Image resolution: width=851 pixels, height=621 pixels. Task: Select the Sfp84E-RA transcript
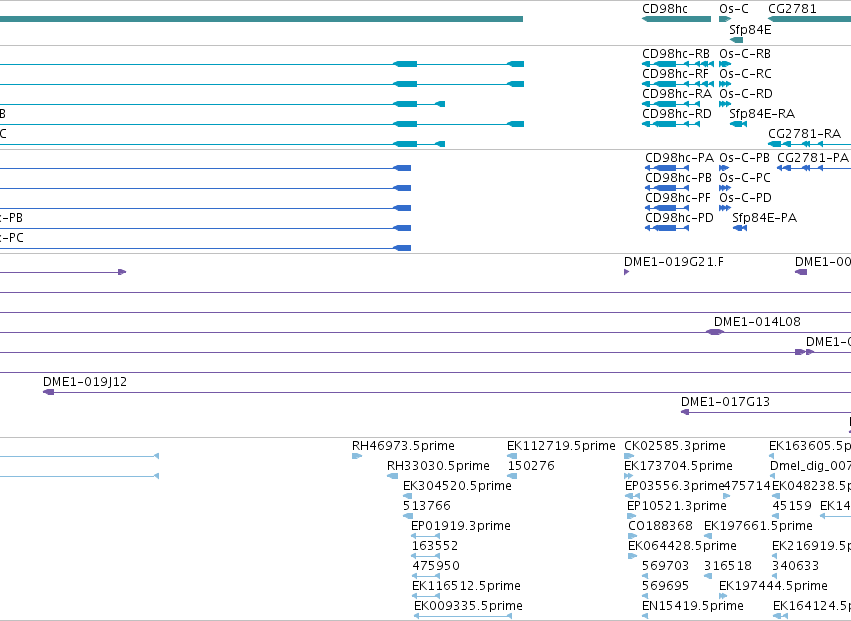click(x=739, y=124)
